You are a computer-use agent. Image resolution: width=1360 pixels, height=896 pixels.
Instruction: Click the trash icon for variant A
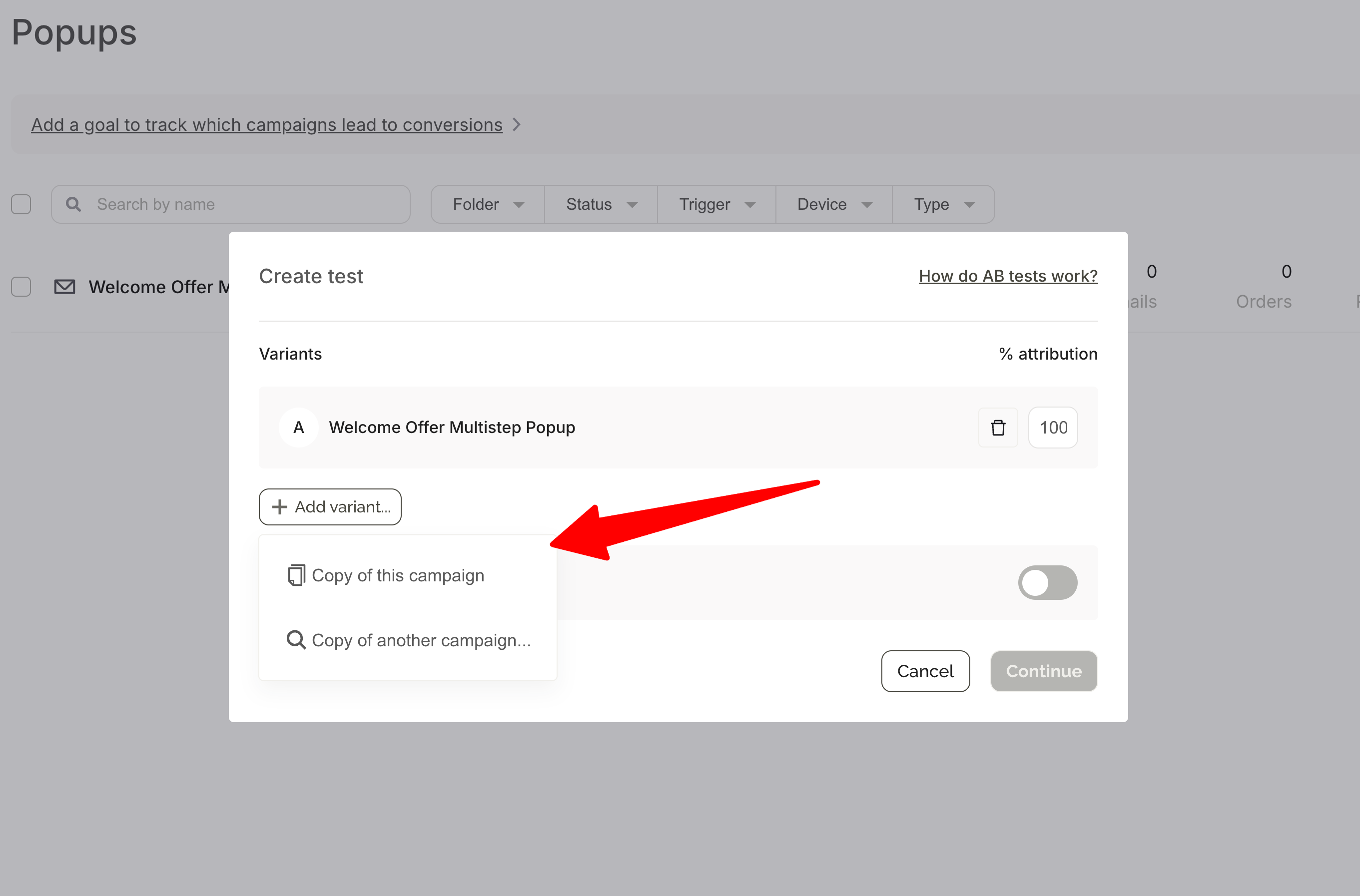(998, 428)
